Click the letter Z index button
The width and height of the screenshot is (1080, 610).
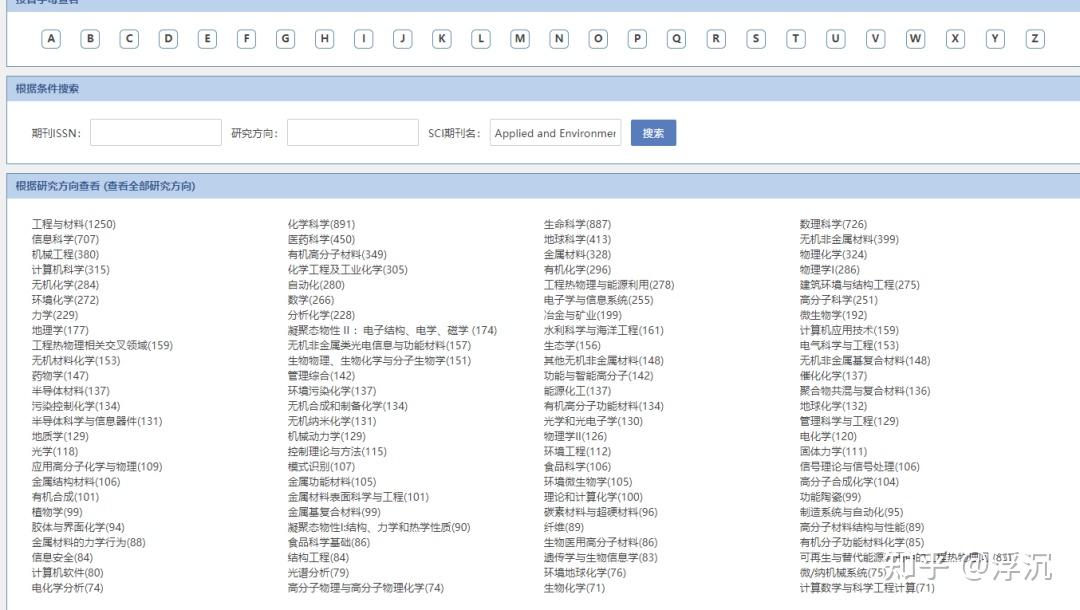pos(1033,38)
